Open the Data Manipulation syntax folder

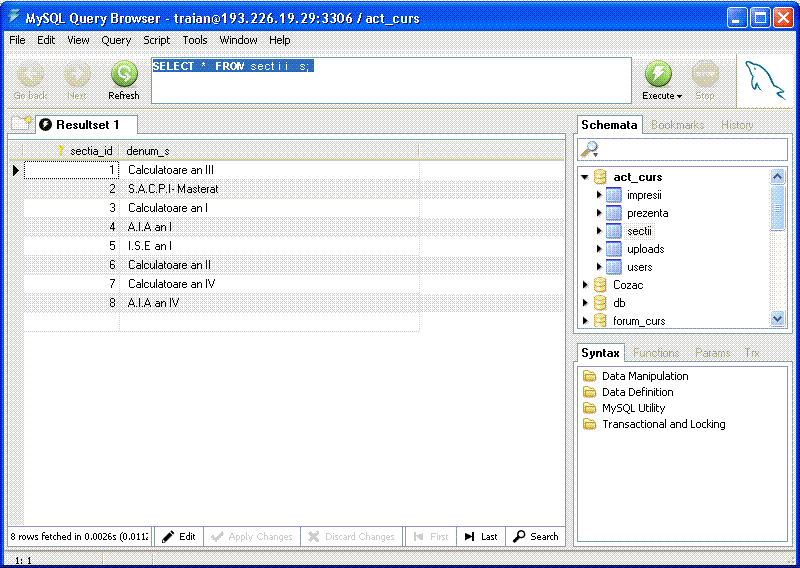click(590, 376)
